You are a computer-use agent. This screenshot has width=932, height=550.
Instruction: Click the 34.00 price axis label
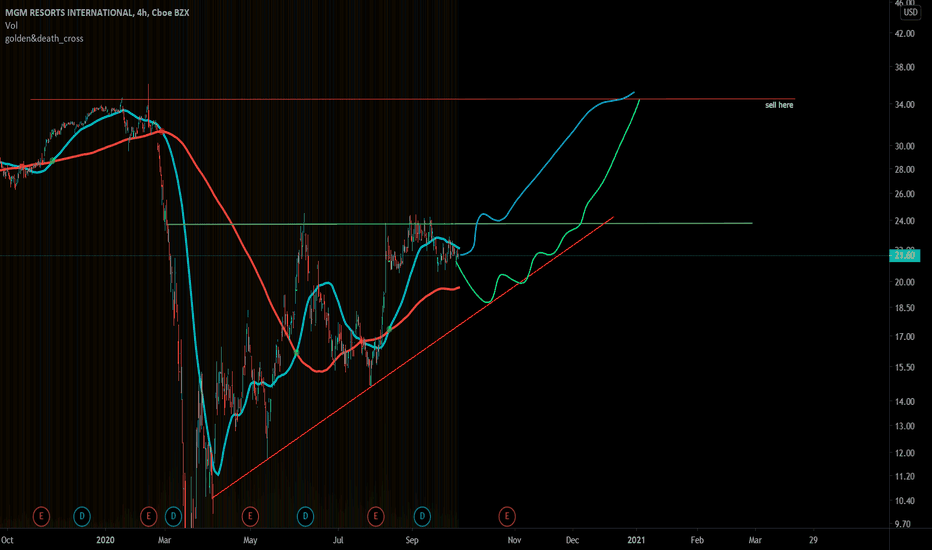(x=905, y=105)
